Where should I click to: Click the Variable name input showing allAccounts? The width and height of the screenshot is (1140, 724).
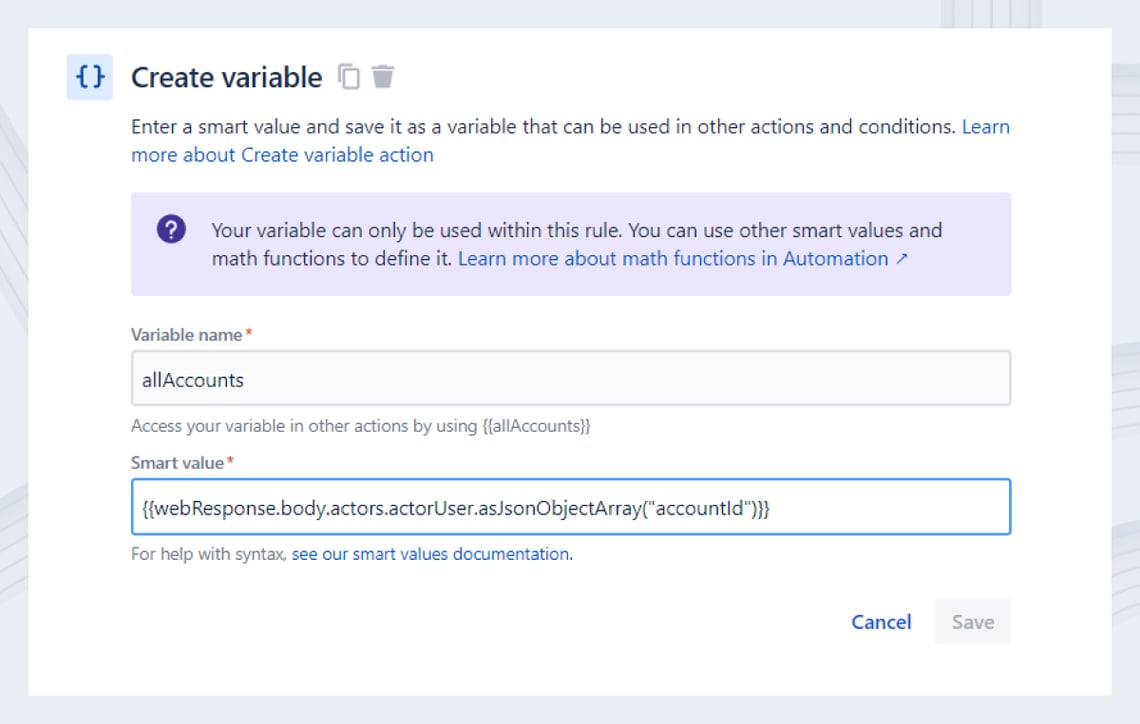[x=570, y=378]
